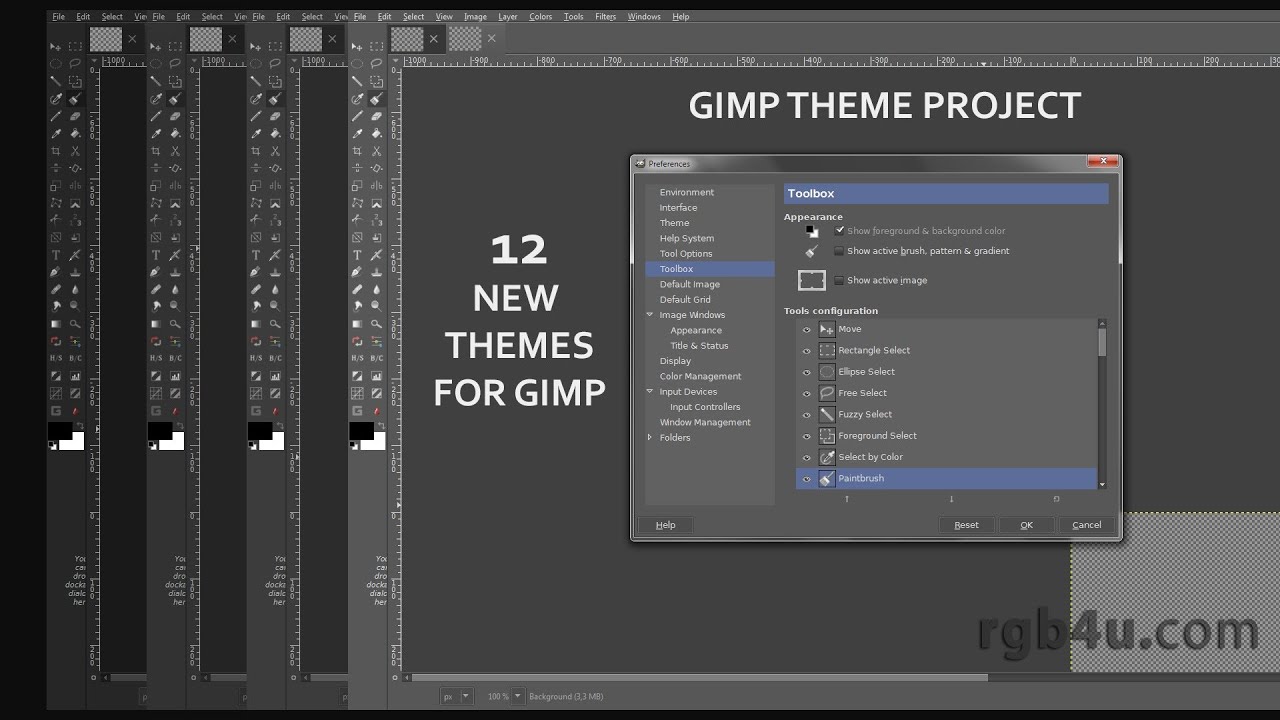Switch to the second image tab thumbnail
The height and width of the screenshot is (720, 1280).
pos(465,39)
